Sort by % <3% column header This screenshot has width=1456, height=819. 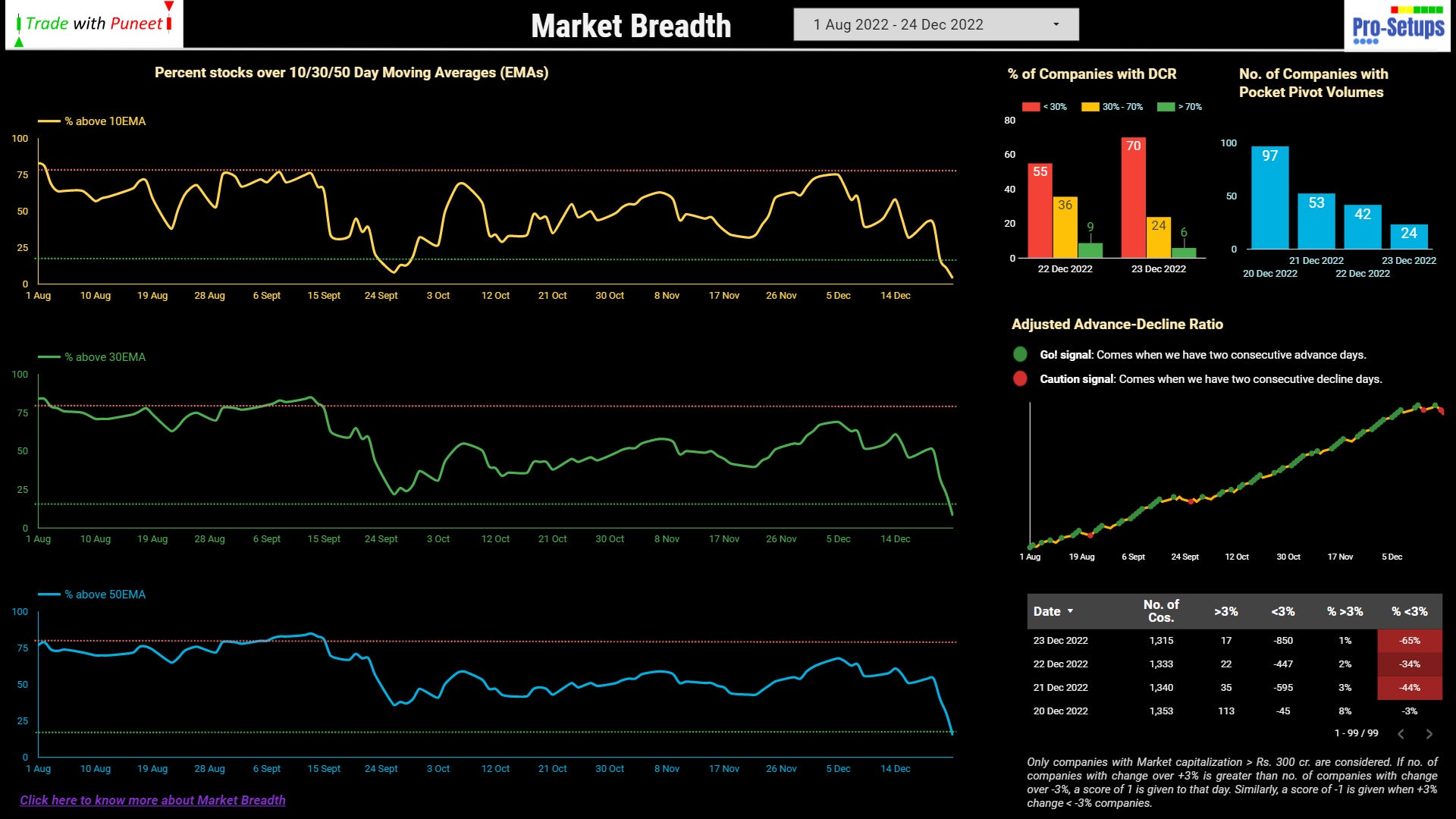1409,611
